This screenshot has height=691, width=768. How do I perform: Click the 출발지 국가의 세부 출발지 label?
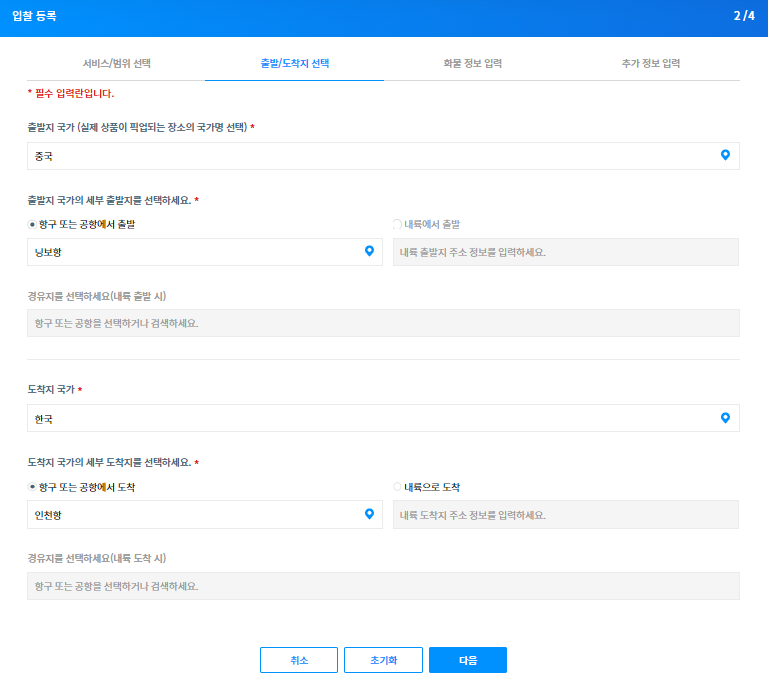click(x=109, y=200)
